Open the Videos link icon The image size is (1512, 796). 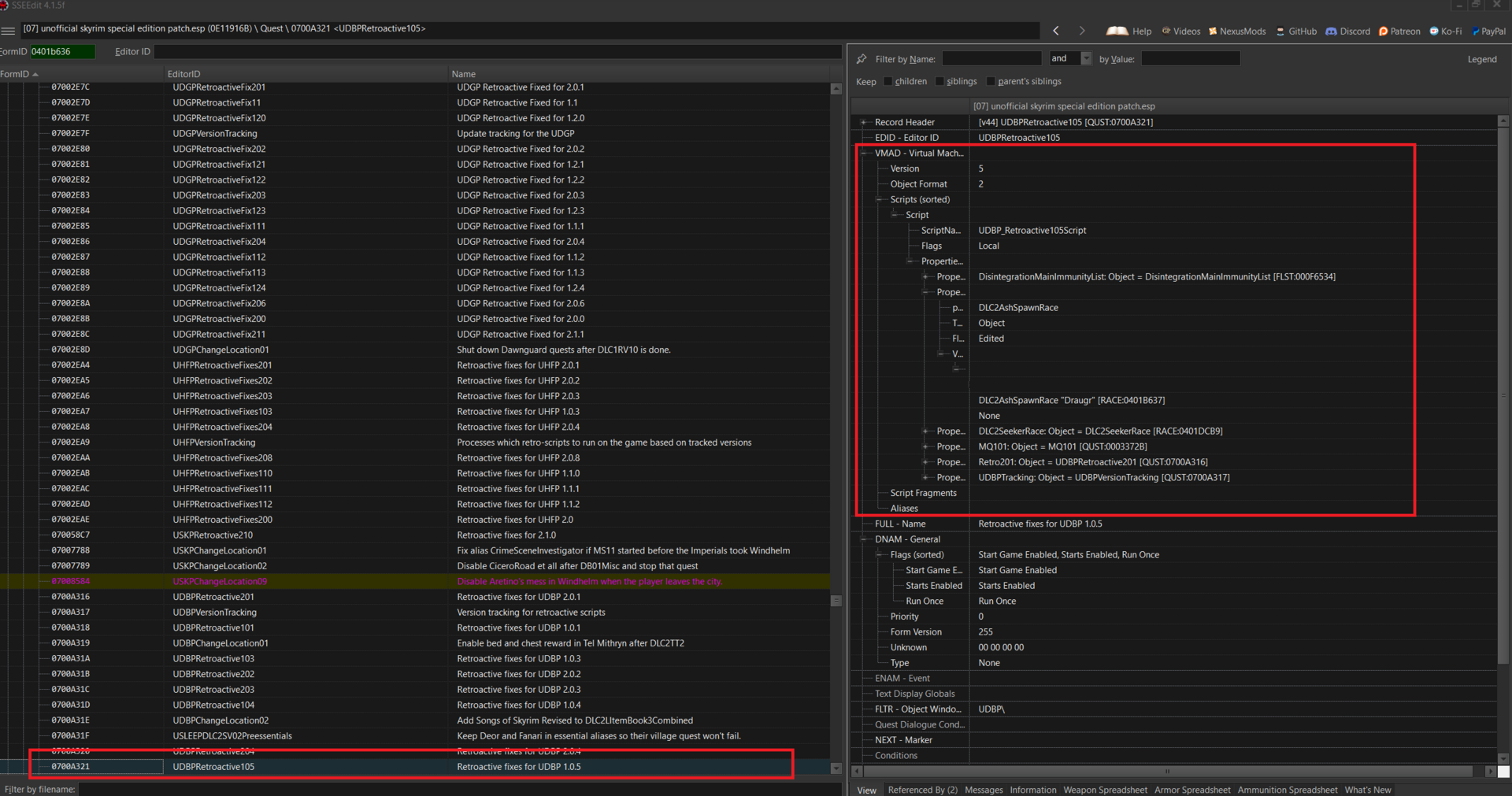(1166, 31)
